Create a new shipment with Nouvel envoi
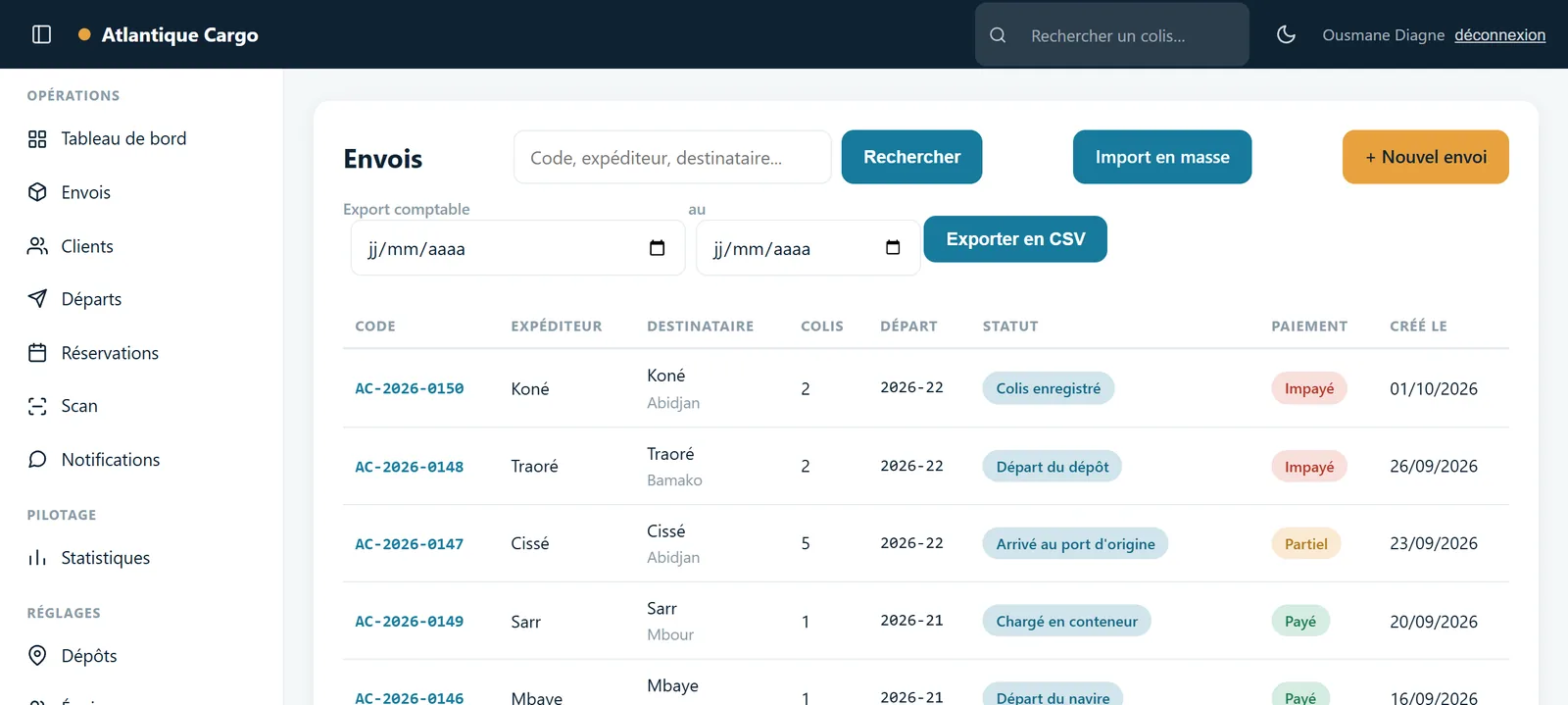This screenshot has width=1568, height=705. pyautogui.click(x=1426, y=157)
